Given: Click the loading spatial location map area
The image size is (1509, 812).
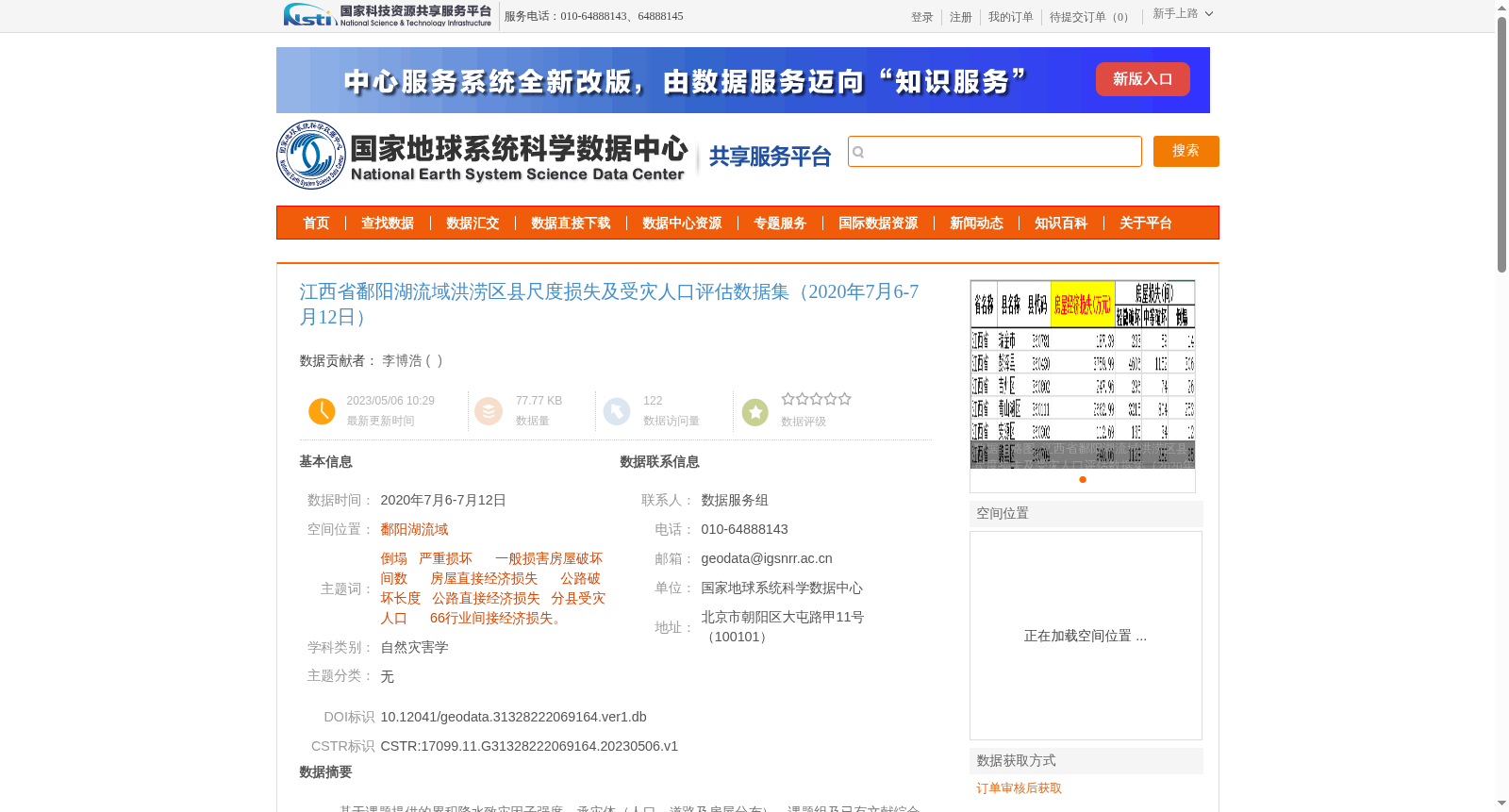Looking at the screenshot, I should tap(1086, 636).
